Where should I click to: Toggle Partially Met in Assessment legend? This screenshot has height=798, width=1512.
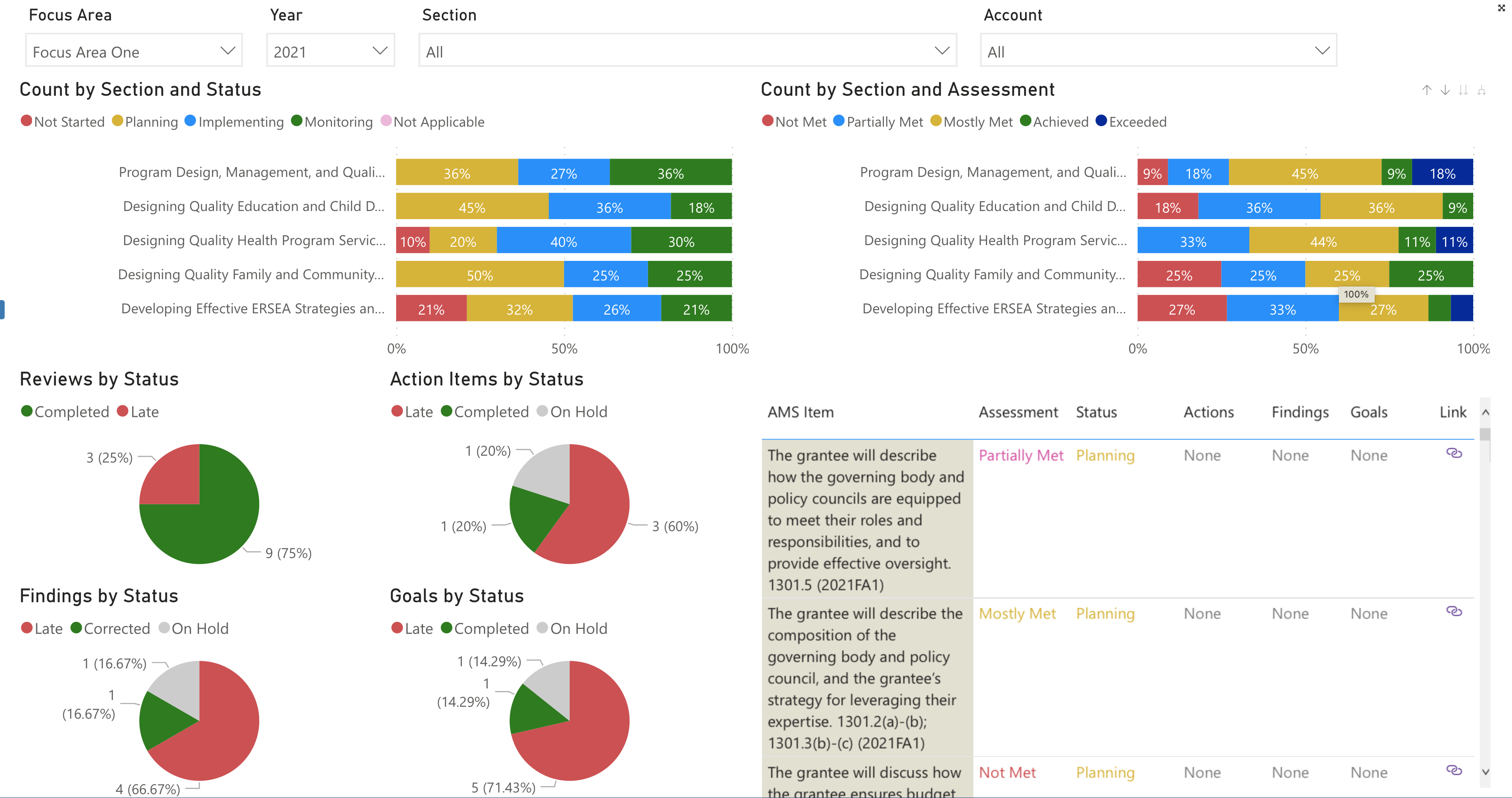click(878, 121)
